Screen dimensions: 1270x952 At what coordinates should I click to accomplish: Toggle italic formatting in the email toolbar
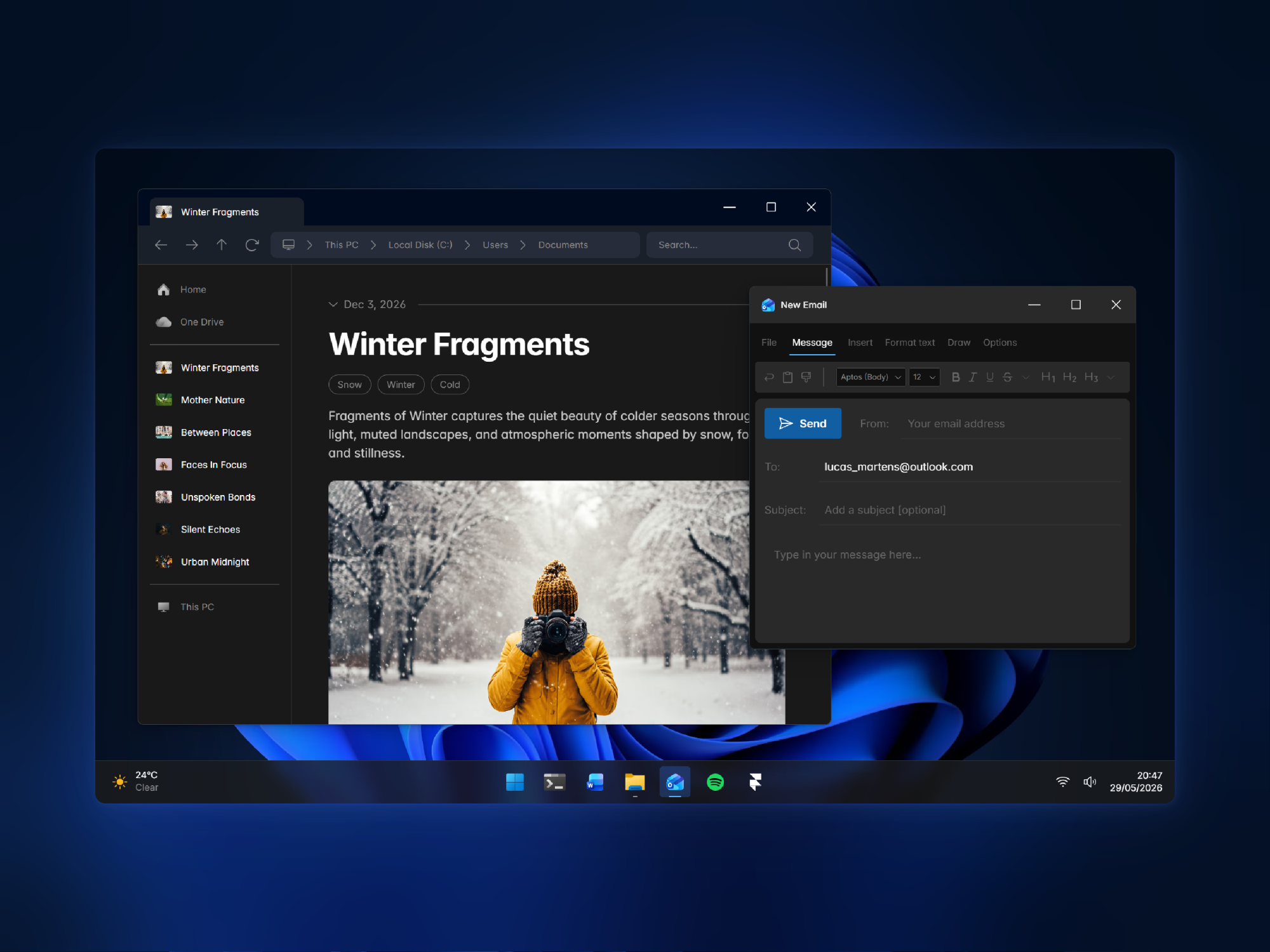pos(973,377)
